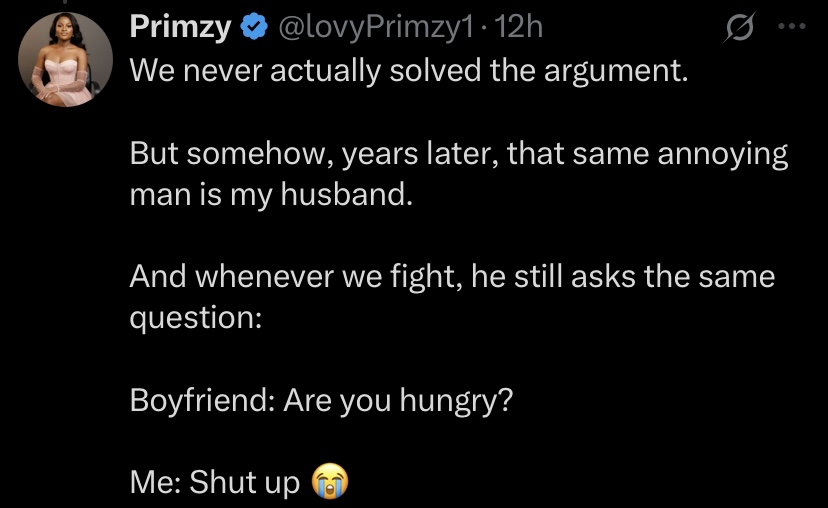
Task: Click the line 'We never actually solved the argument.'
Action: pos(409,70)
